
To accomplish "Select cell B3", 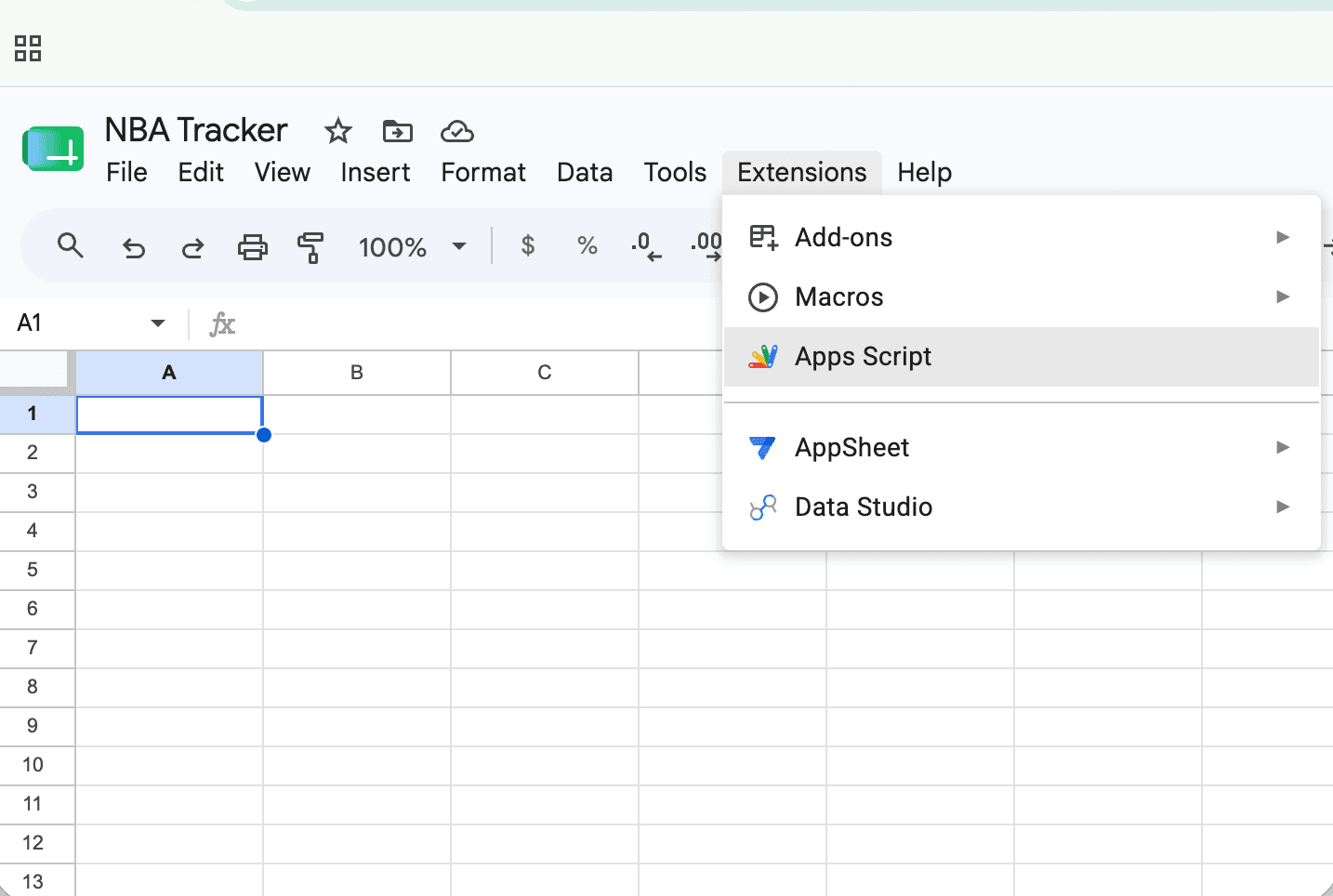I will (357, 492).
